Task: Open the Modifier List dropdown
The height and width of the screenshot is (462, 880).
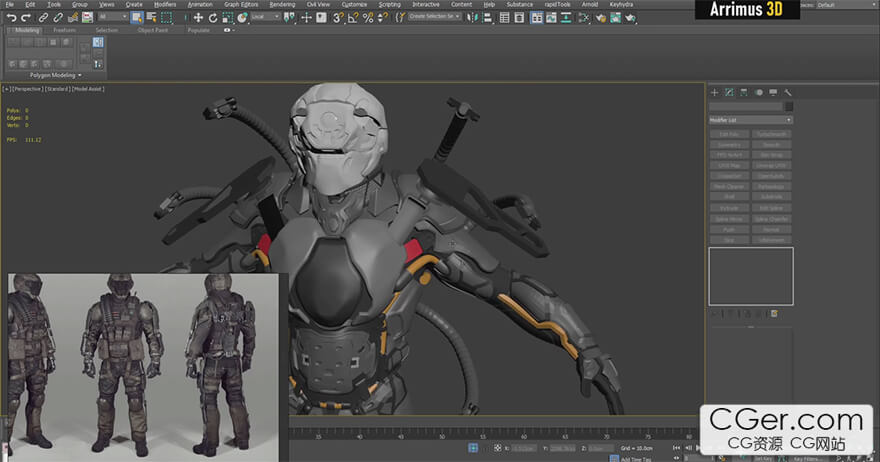Action: point(751,120)
